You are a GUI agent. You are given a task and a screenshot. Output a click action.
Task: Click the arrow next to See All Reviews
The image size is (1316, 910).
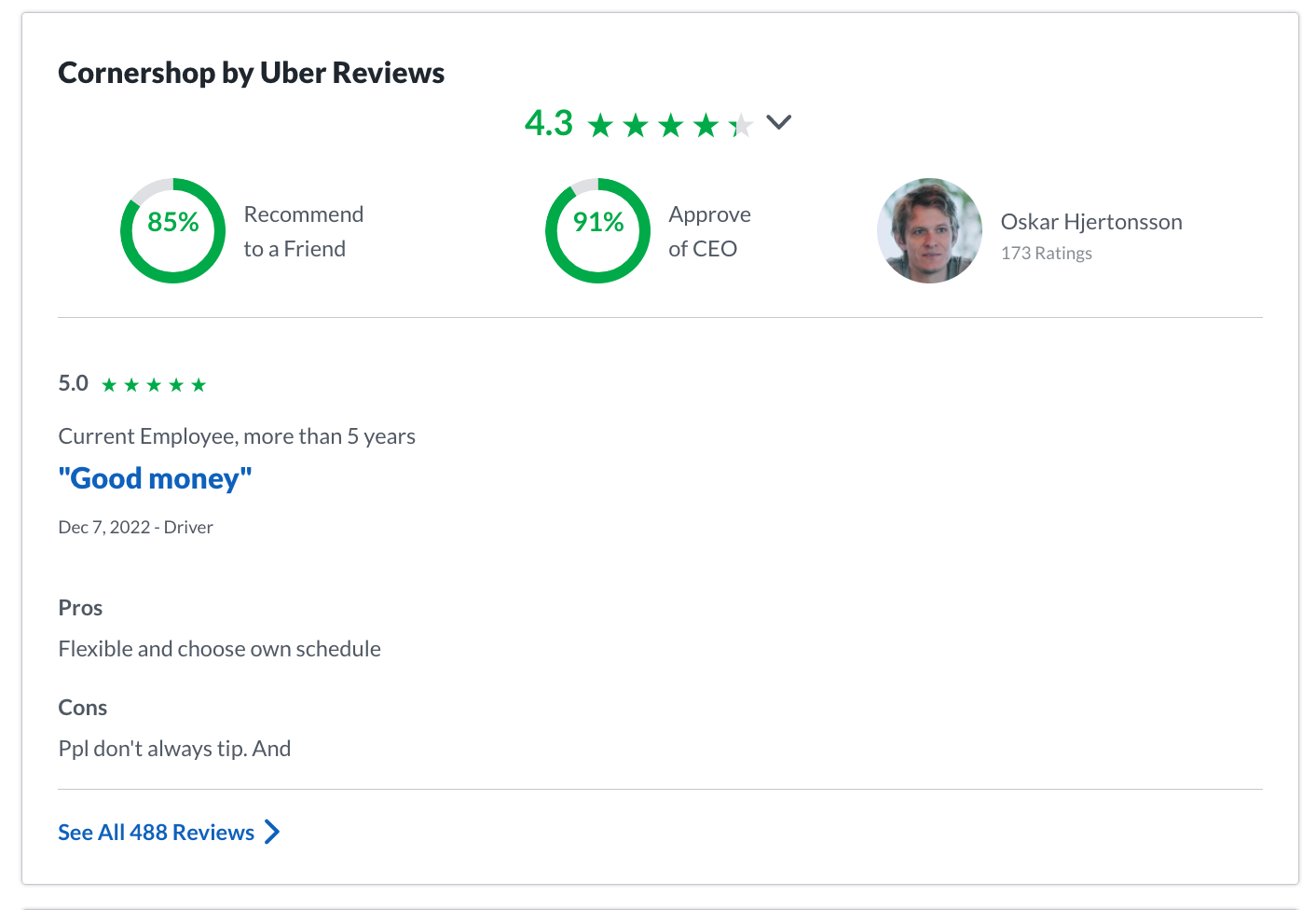[x=271, y=832]
